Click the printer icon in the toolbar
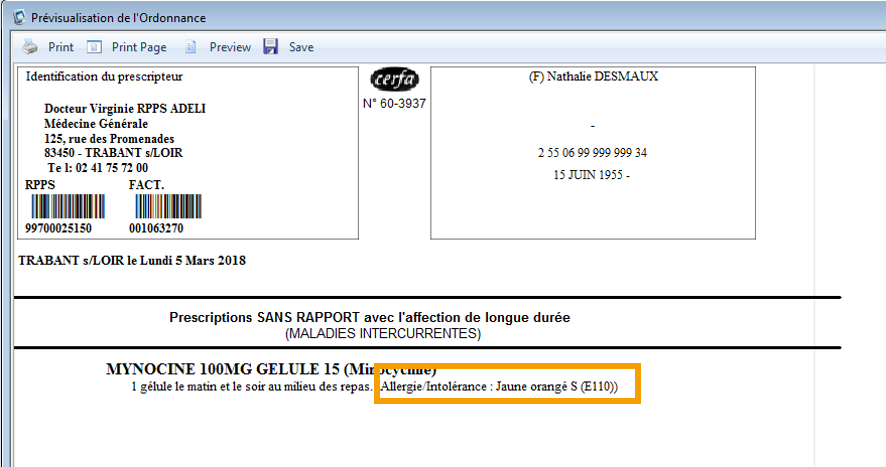 click(x=31, y=47)
